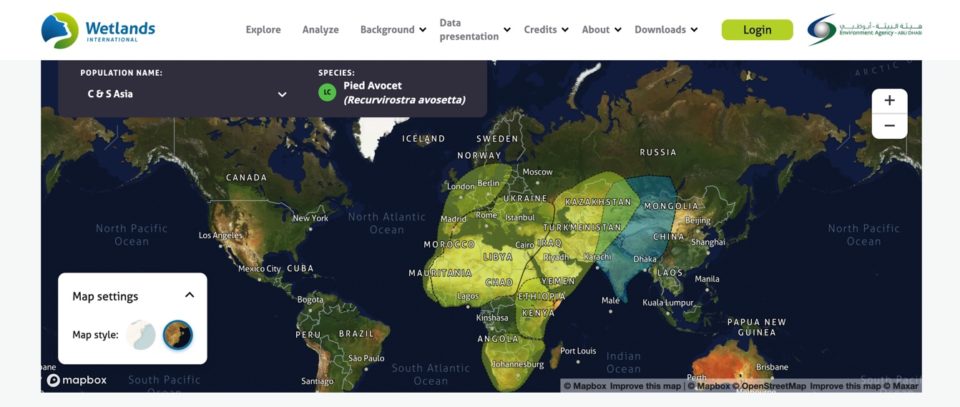Zoom out the map with minus button
This screenshot has width=960, height=407.
coord(890,126)
